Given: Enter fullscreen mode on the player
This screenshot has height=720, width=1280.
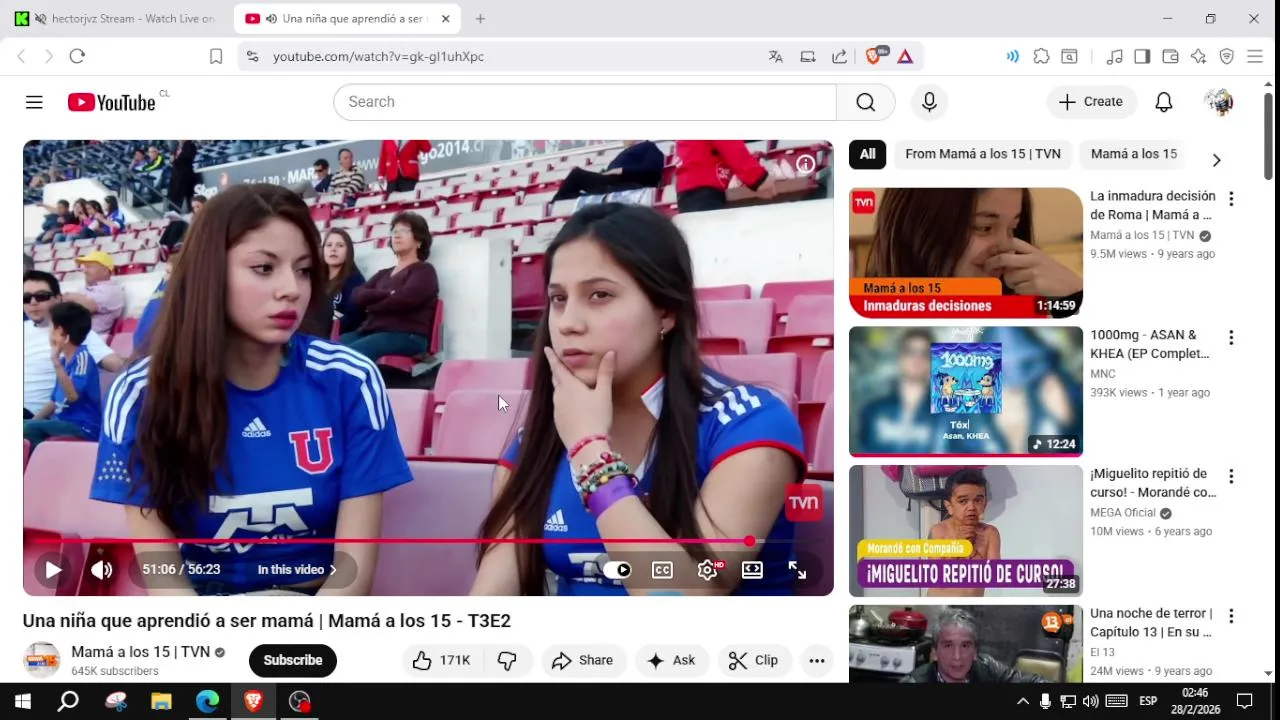Looking at the screenshot, I should click(x=797, y=570).
